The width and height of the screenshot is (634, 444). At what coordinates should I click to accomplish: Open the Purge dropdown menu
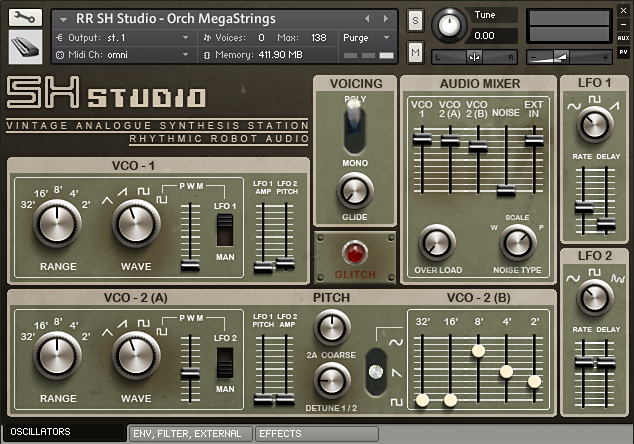[x=366, y=38]
